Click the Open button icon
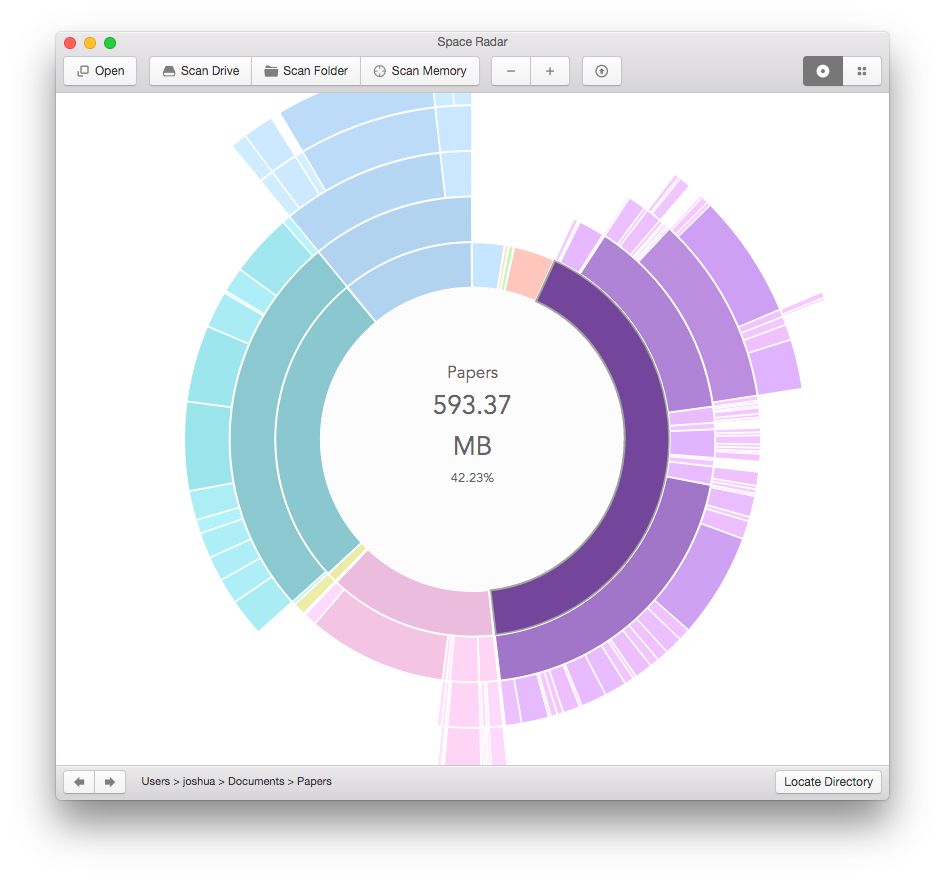This screenshot has width=945, height=880. pyautogui.click(x=82, y=71)
